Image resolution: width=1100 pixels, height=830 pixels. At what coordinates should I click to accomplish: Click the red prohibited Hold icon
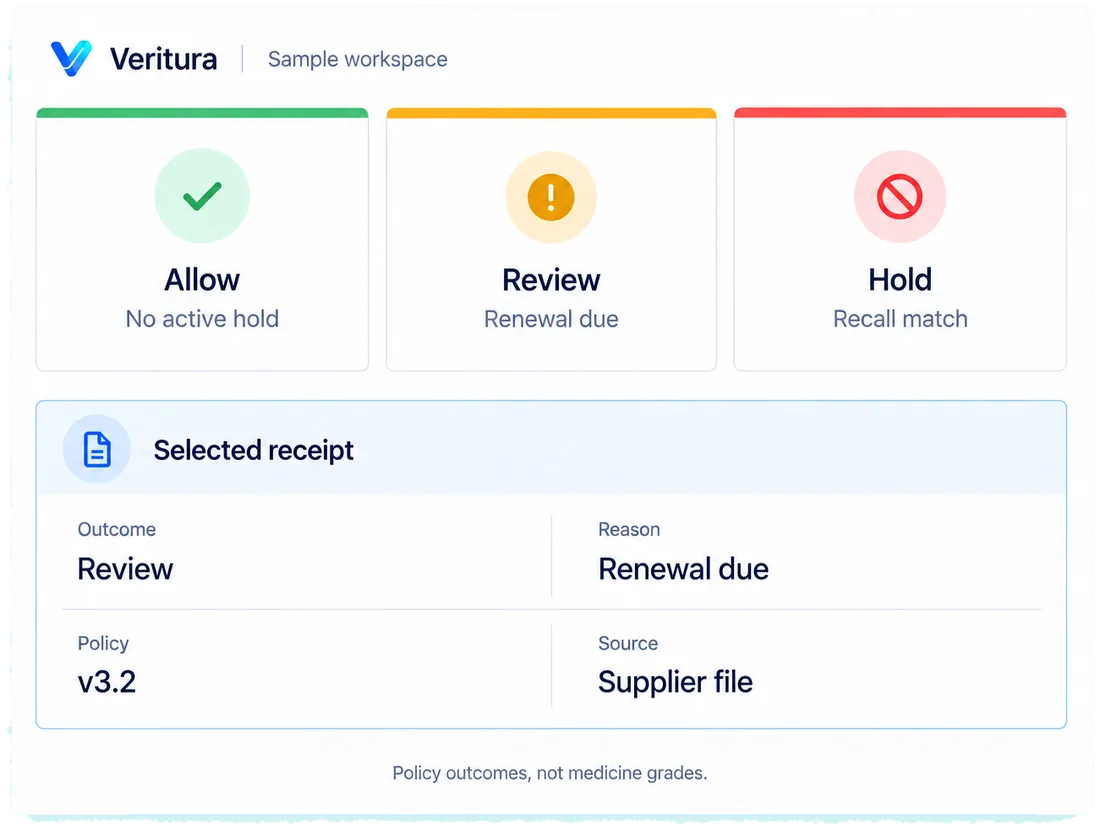click(x=899, y=196)
